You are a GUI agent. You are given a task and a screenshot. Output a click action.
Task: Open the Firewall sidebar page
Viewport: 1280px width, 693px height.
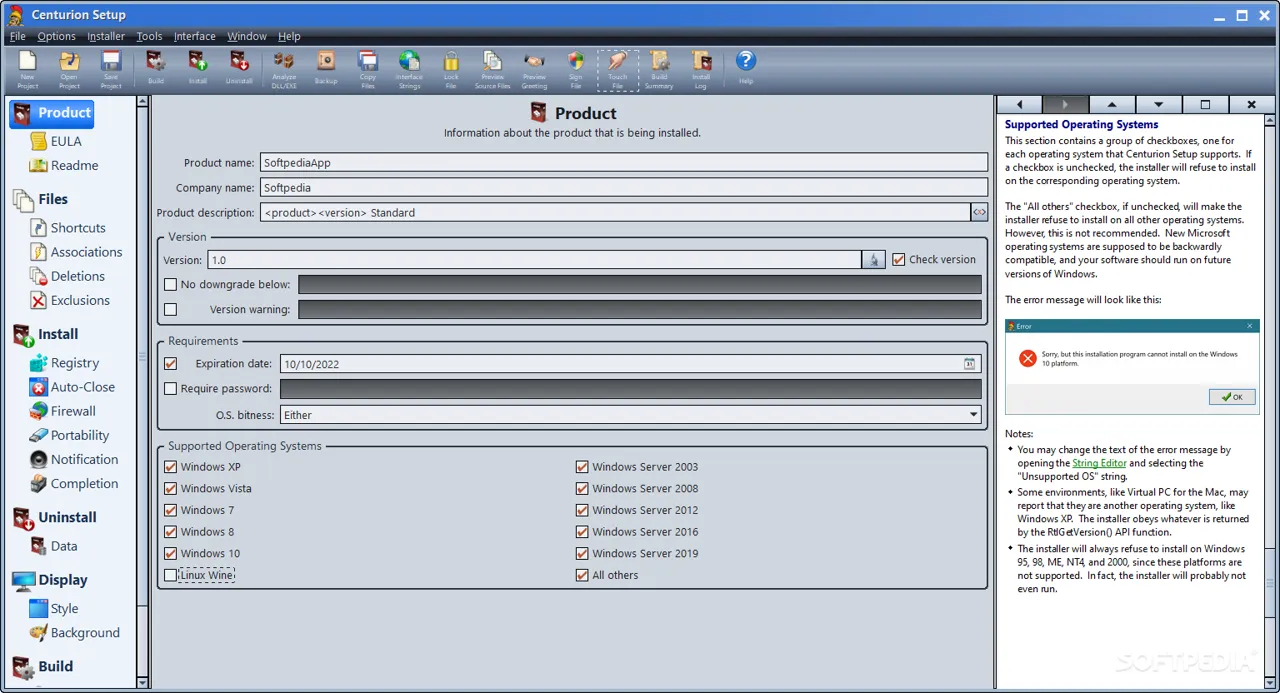pyautogui.click(x=63, y=411)
